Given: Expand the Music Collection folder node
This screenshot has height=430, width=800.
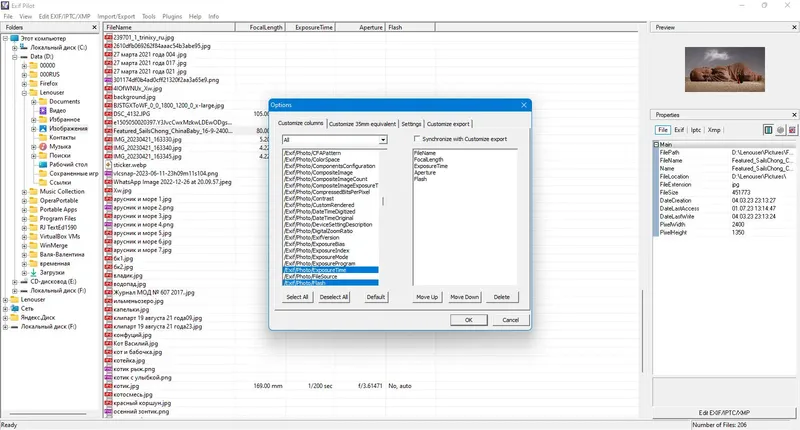Looking at the screenshot, I should coord(24,192).
